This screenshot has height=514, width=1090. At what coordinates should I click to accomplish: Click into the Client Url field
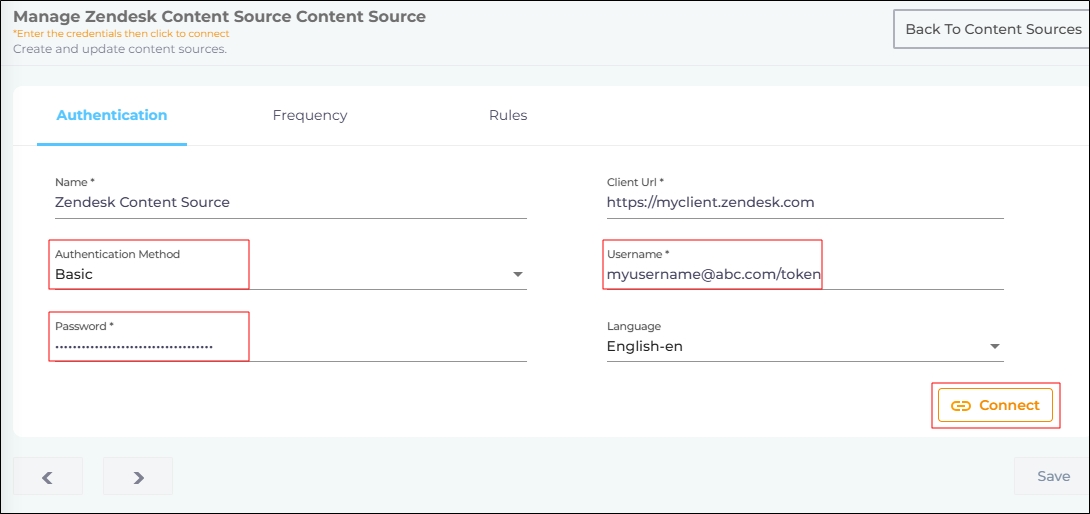click(x=804, y=202)
